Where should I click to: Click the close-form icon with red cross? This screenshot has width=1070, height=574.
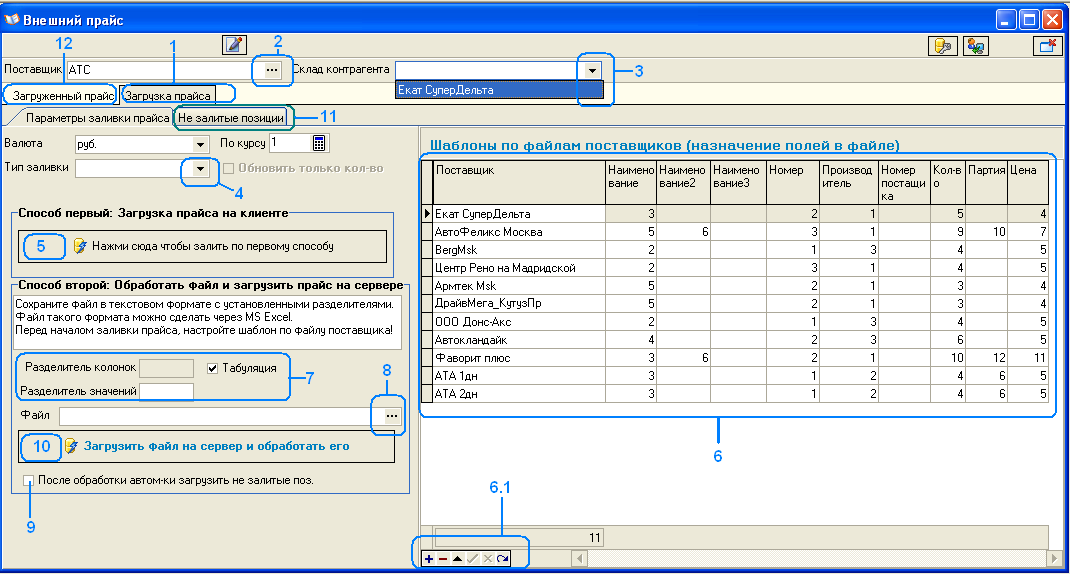[x=1047, y=46]
